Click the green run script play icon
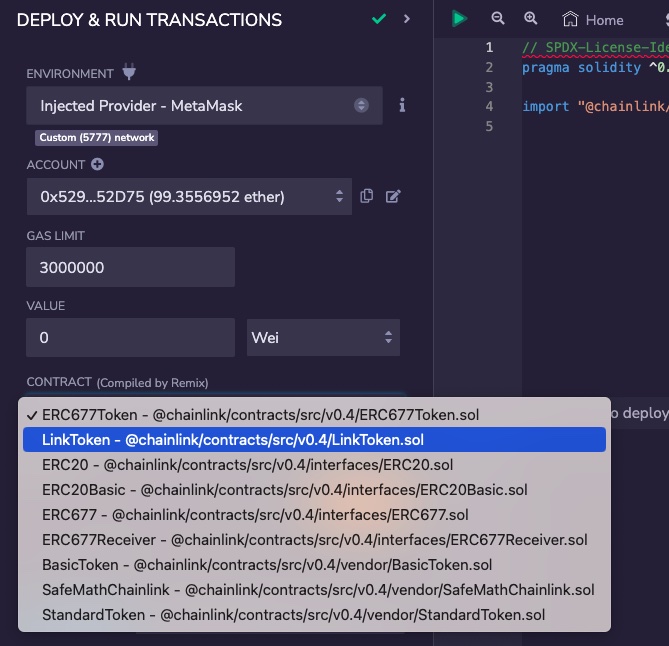The image size is (669, 646). 459,19
